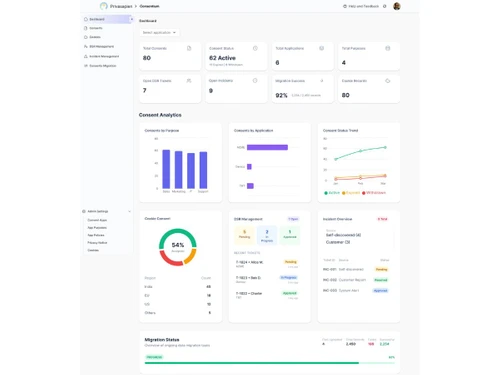Click the Pending badge on first ticket
500x375 pixels.
(x=291, y=262)
